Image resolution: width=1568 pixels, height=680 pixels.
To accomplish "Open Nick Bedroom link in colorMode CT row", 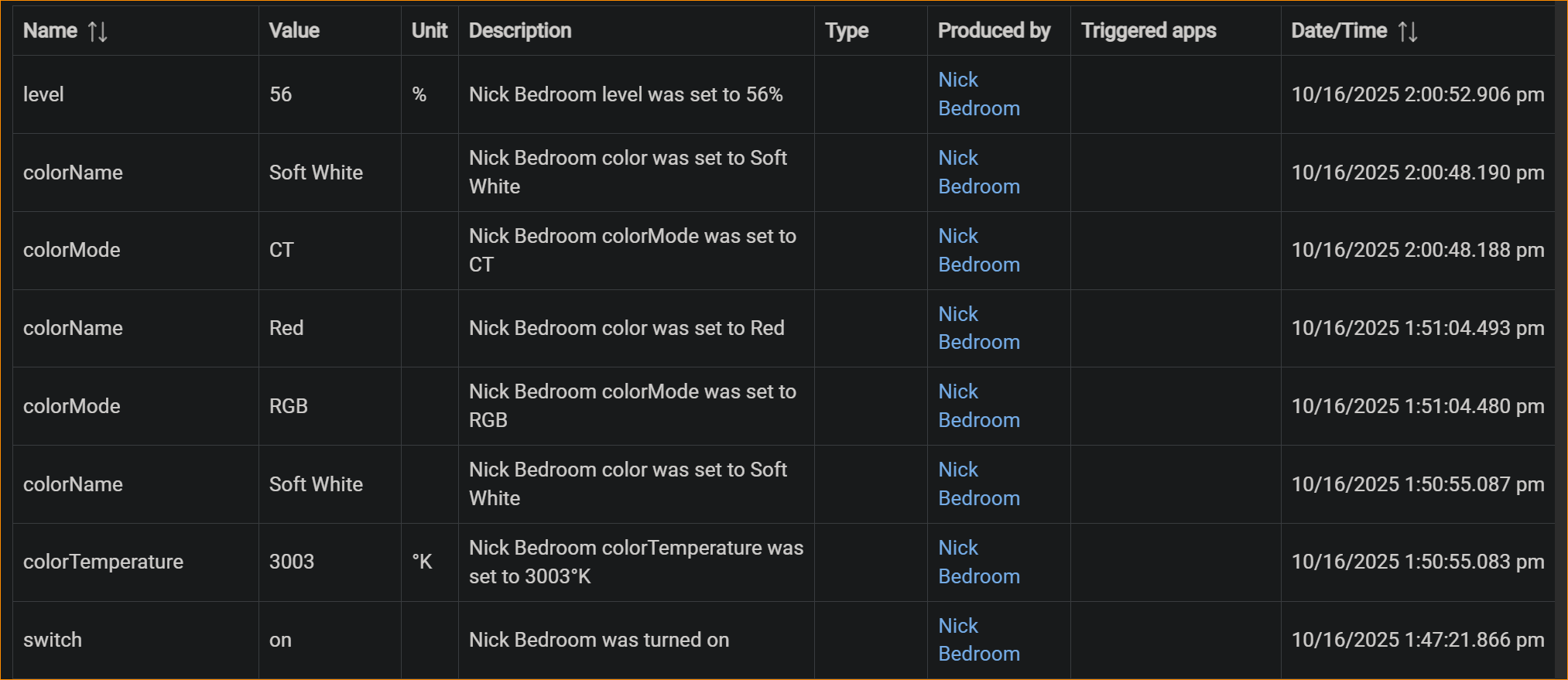I will (978, 250).
